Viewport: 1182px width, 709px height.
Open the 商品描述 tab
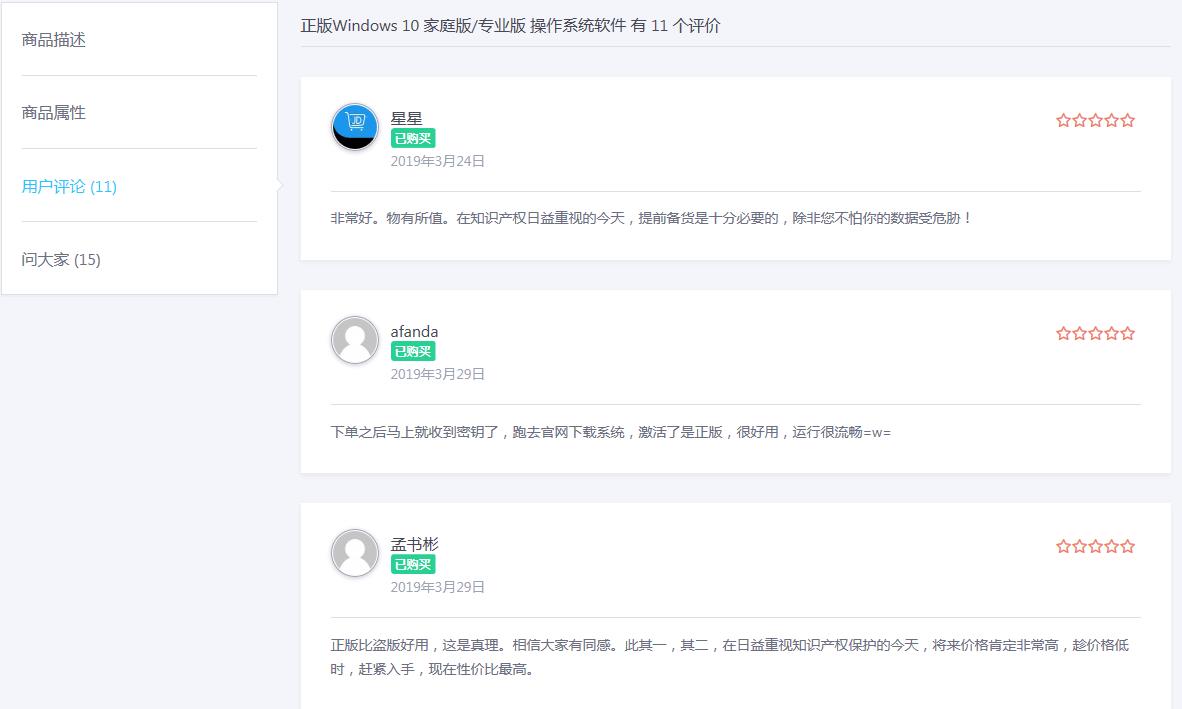(54, 40)
